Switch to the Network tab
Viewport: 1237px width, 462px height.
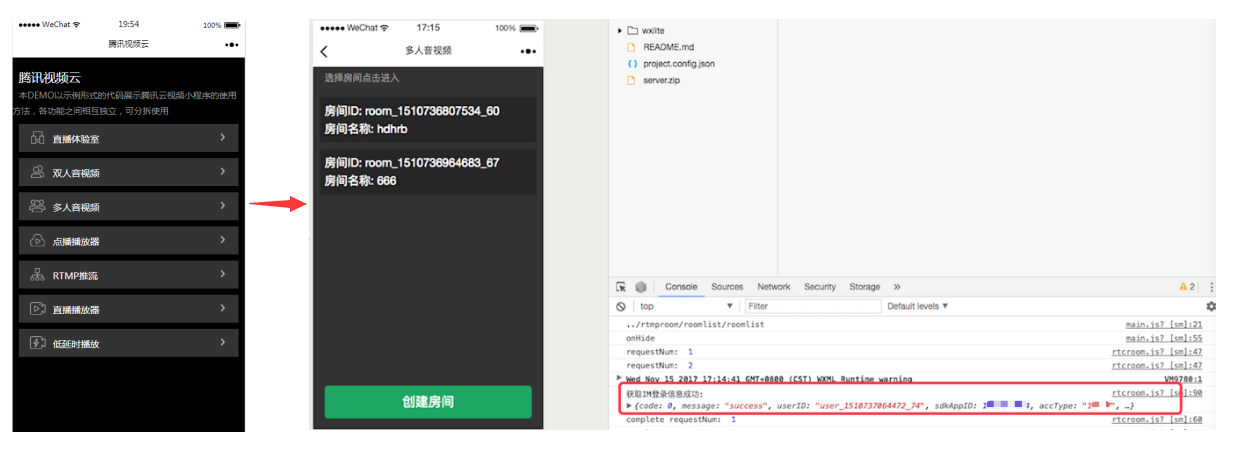click(x=774, y=287)
